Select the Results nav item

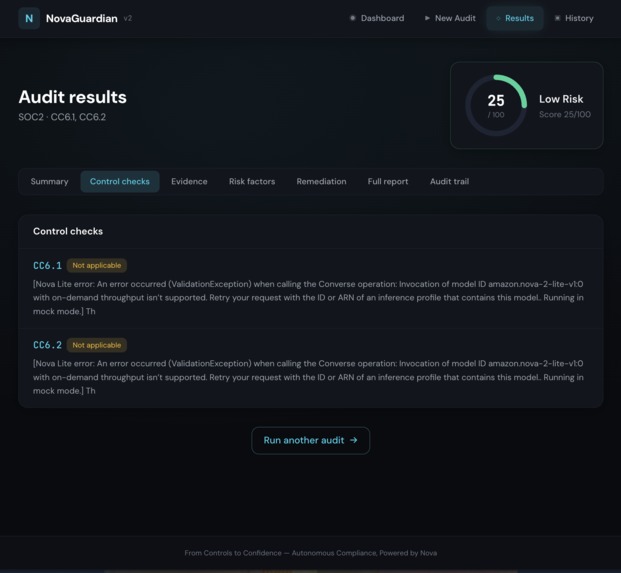(x=515, y=18)
